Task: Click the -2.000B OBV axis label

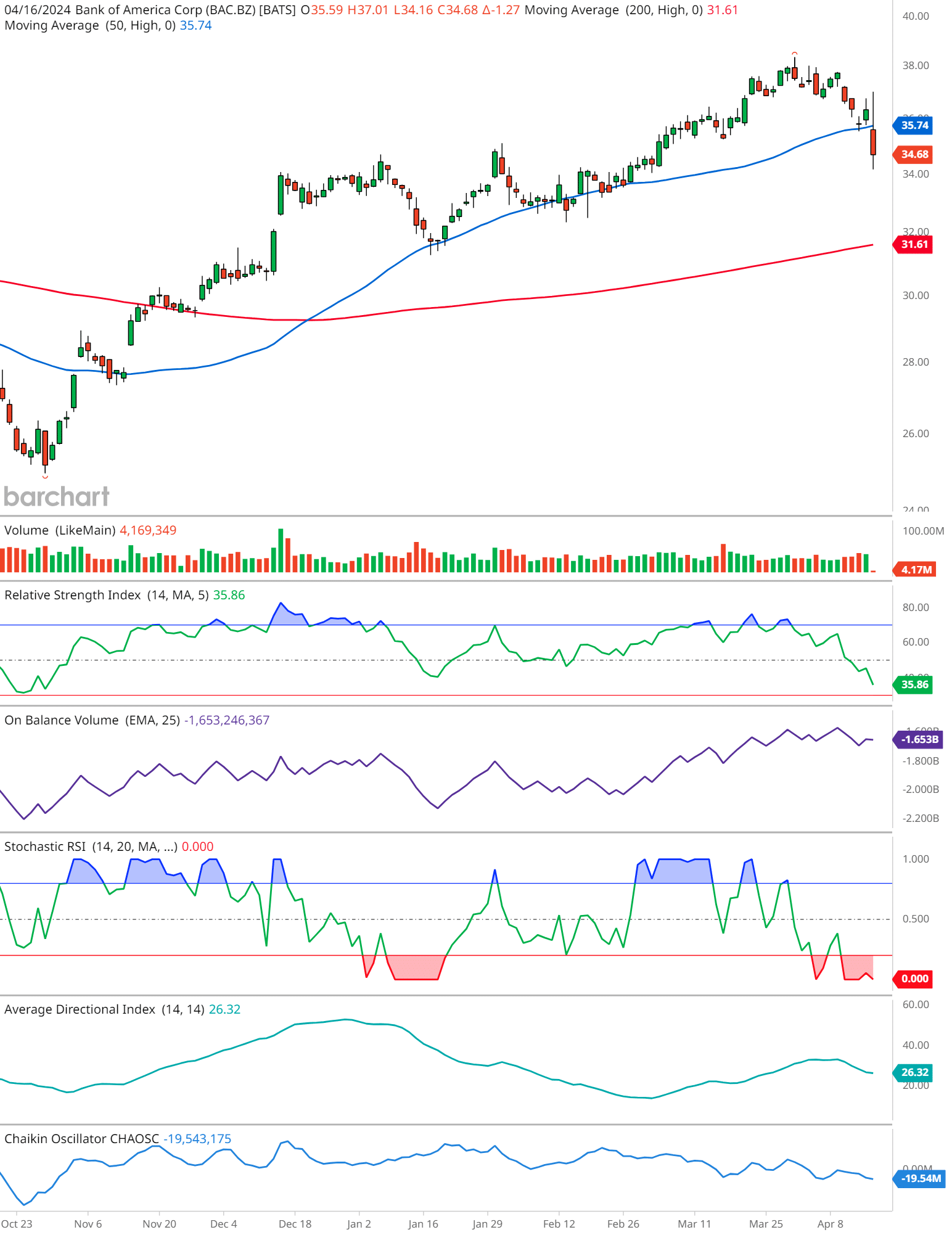Action: (x=921, y=789)
